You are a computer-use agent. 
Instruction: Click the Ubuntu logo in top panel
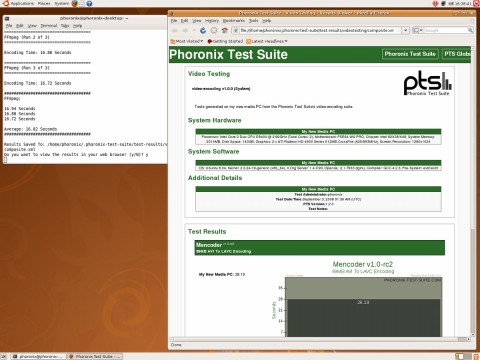[5, 3]
